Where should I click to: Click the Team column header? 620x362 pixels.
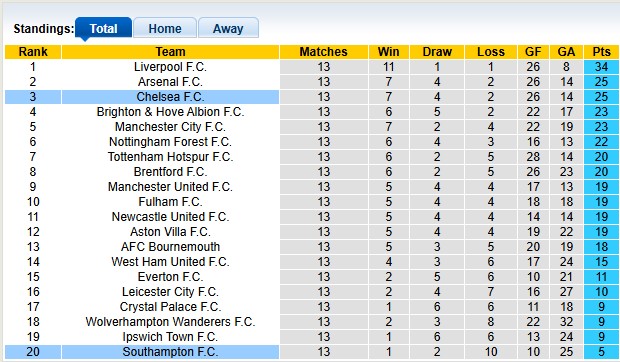(170, 52)
